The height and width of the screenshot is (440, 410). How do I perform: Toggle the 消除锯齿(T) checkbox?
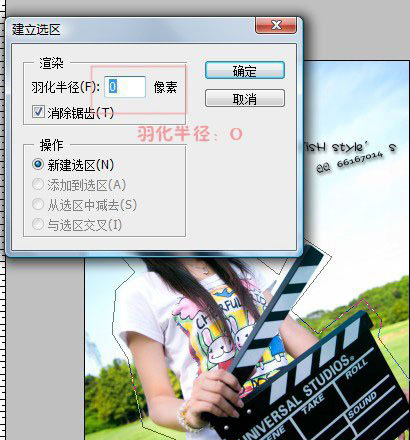point(38,112)
